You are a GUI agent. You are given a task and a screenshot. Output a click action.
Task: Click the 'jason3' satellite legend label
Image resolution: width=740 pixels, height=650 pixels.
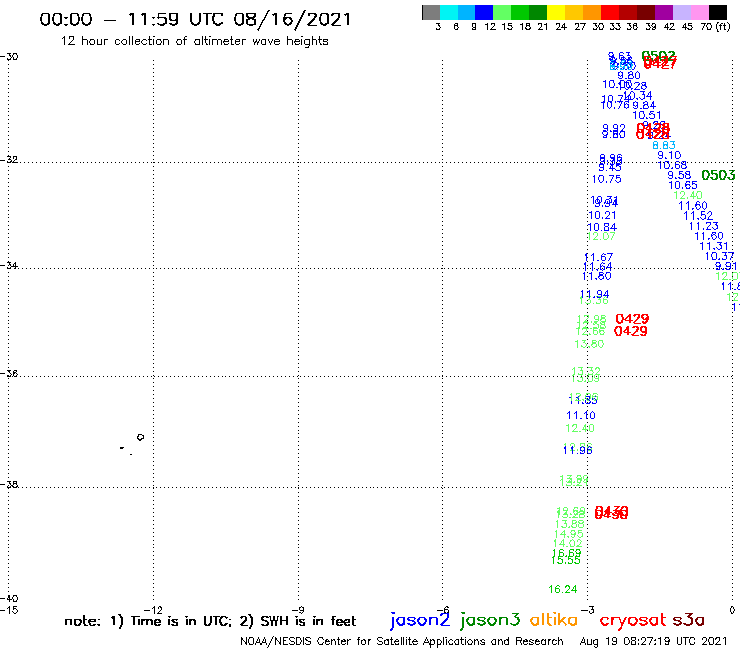[490, 620]
